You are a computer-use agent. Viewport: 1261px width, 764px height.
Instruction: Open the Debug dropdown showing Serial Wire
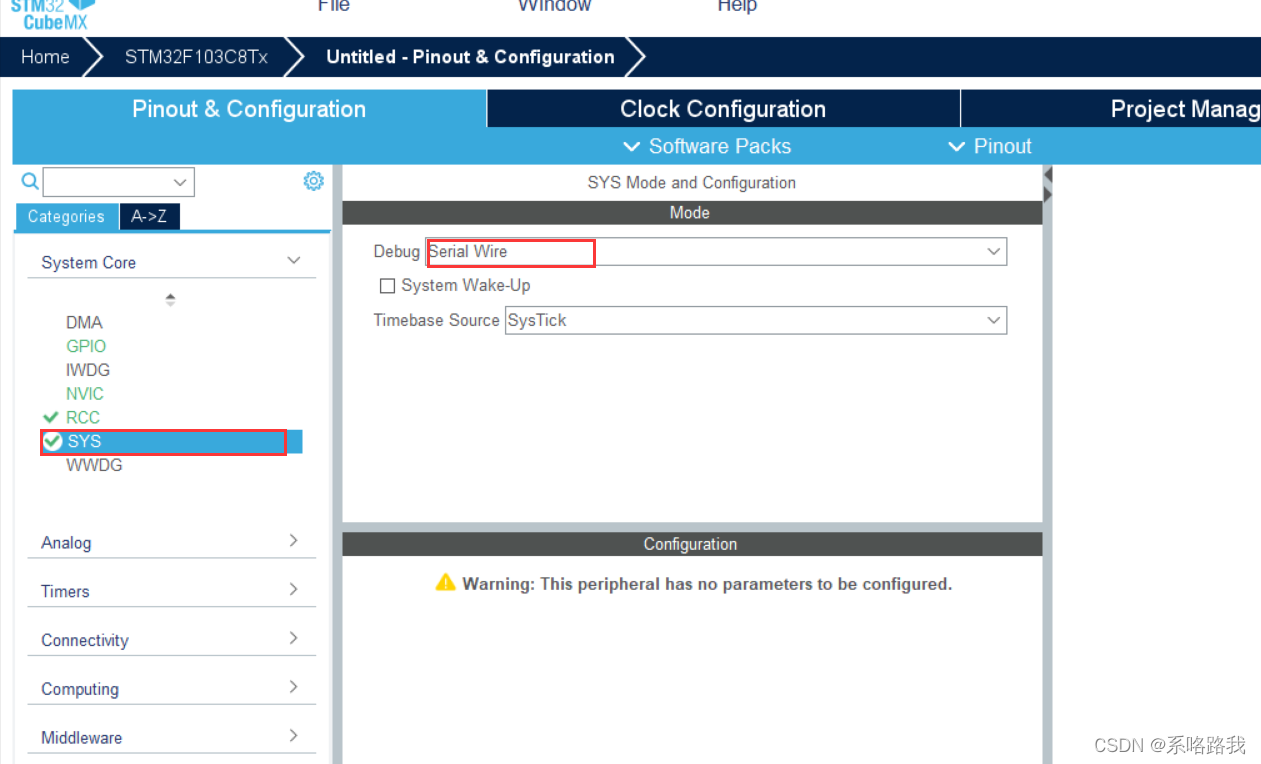pyautogui.click(x=716, y=252)
